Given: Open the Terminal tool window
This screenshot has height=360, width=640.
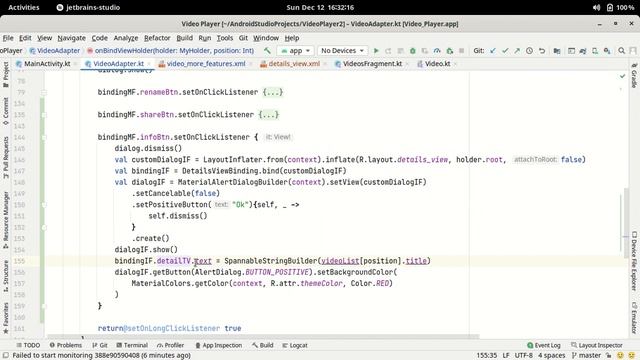Looking at the screenshot, I should tap(132, 345).
